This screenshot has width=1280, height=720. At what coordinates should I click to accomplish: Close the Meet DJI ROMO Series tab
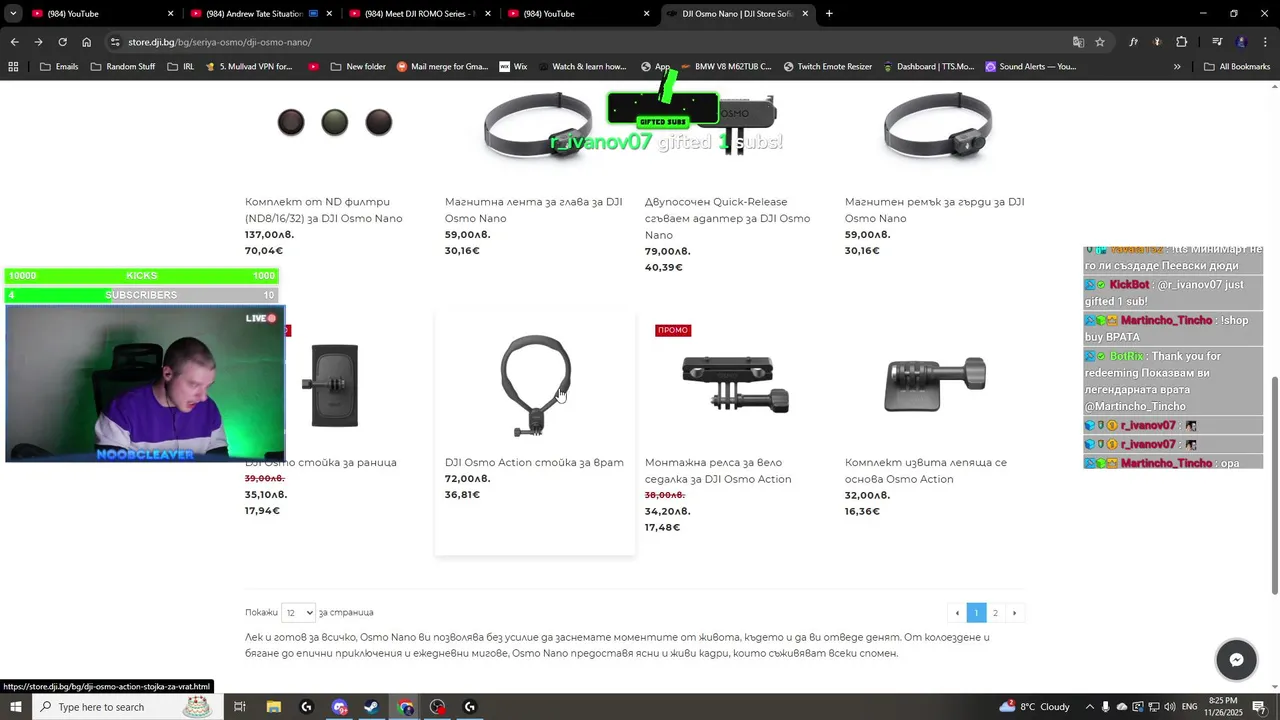(x=488, y=14)
